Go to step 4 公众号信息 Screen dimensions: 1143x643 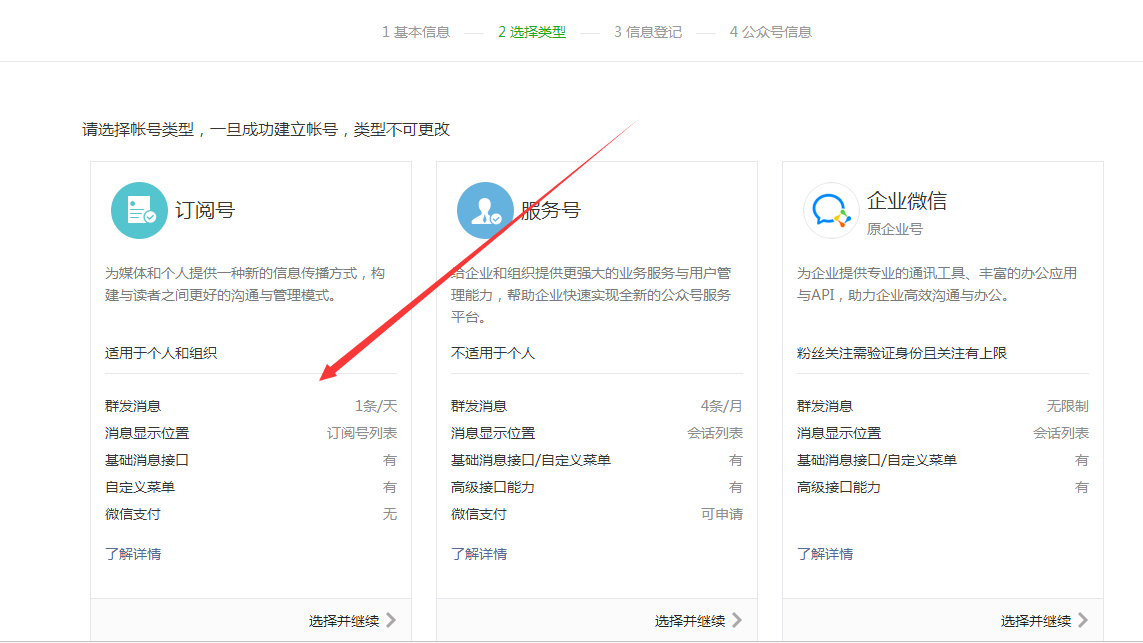[x=771, y=32]
